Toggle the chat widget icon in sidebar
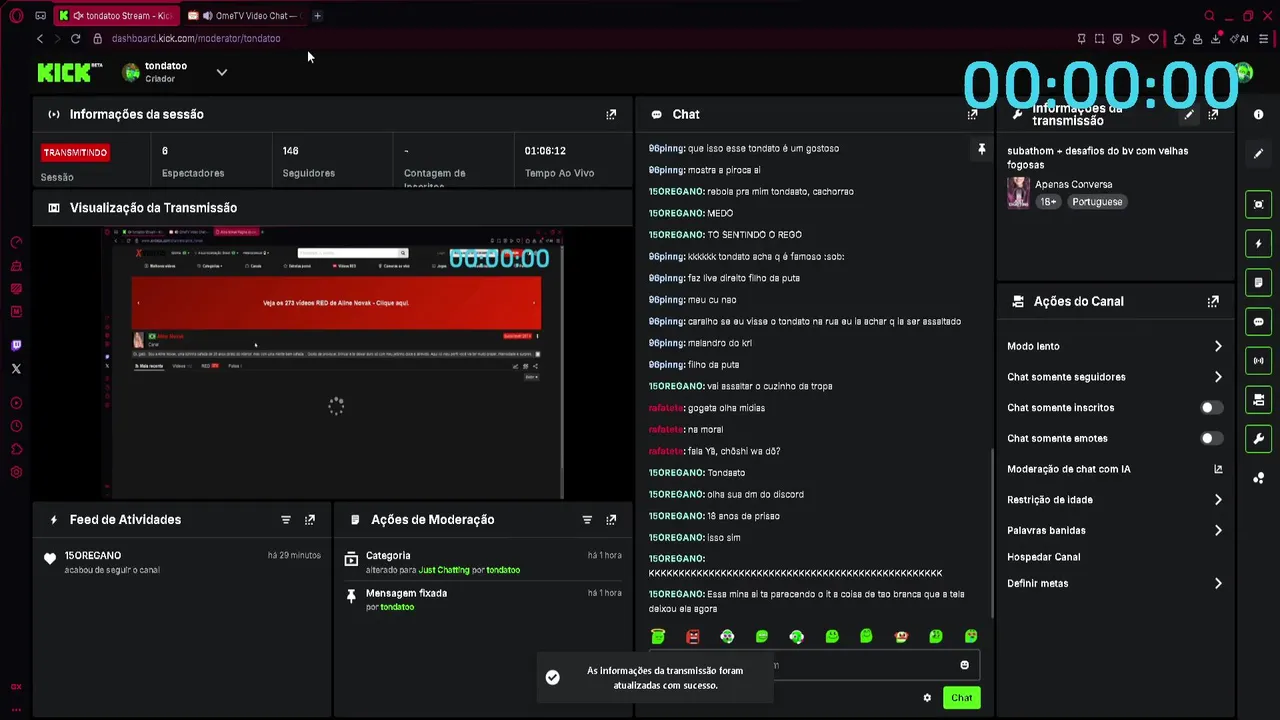The height and width of the screenshot is (720, 1280). pos(1258,322)
